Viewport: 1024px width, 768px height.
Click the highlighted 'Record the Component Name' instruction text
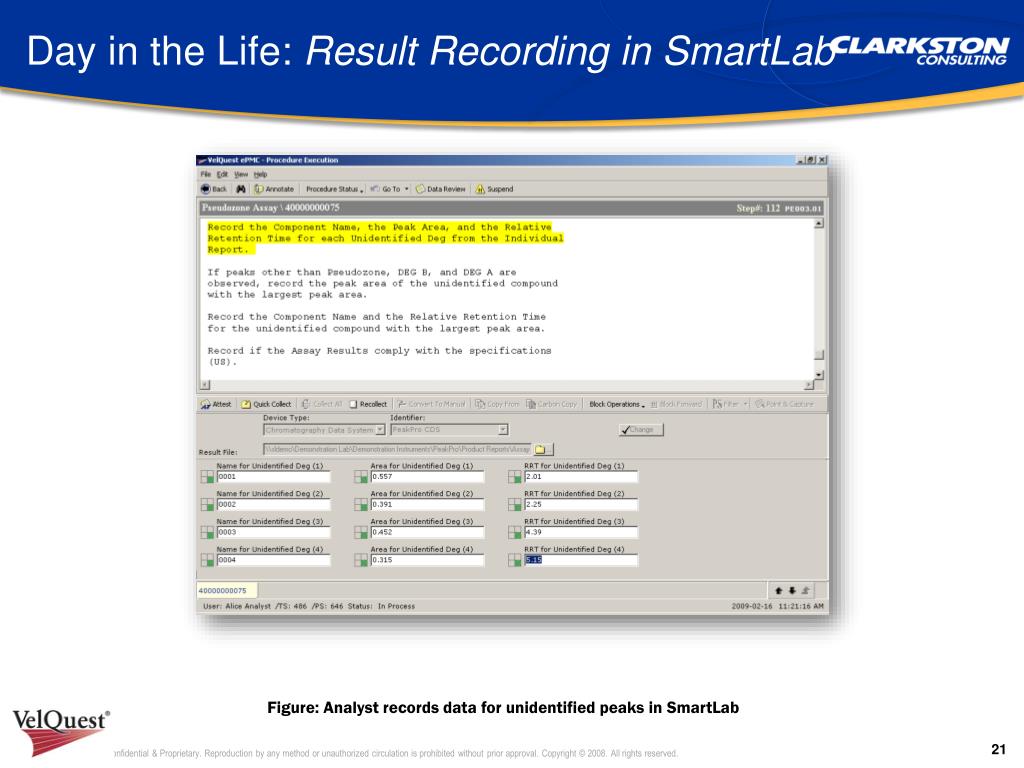tap(385, 238)
